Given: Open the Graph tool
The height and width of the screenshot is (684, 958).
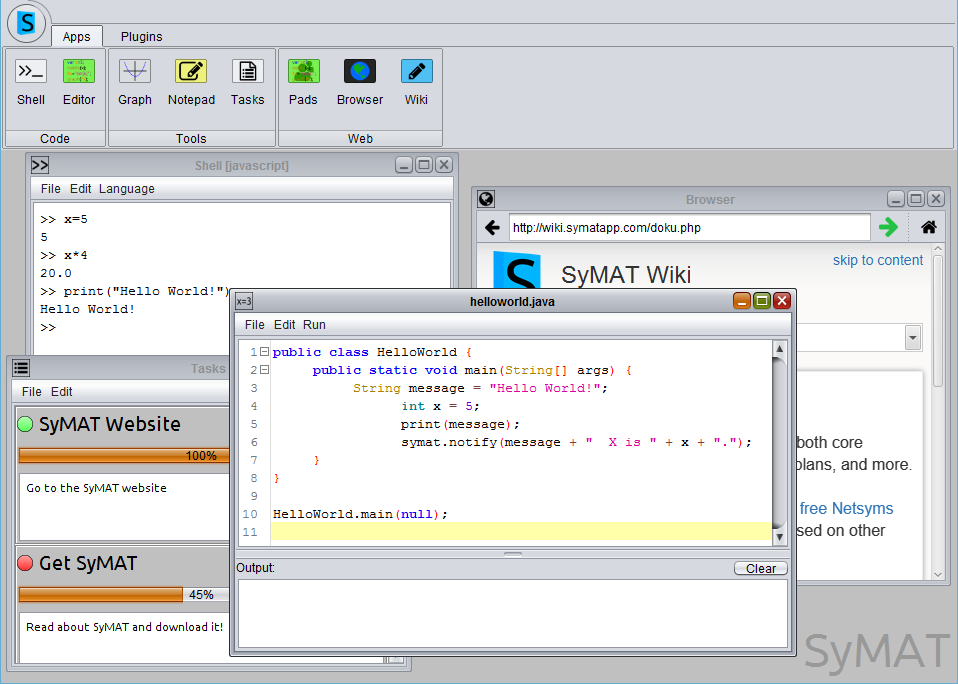Looking at the screenshot, I should pyautogui.click(x=135, y=73).
